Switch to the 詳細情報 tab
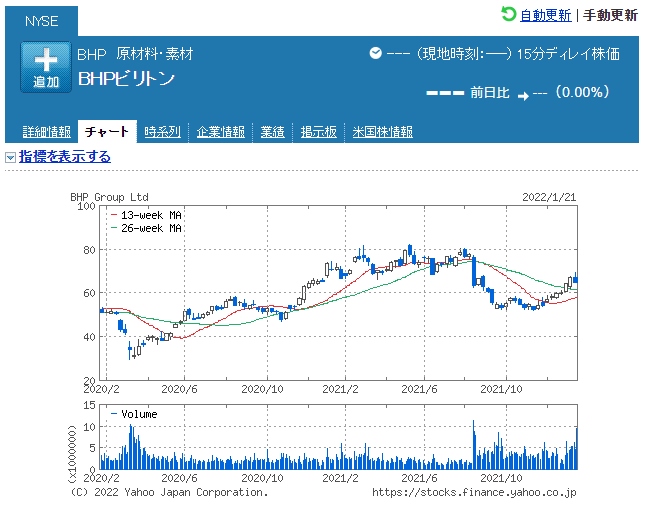Viewport: 645px width, 506px height. click(x=46, y=132)
